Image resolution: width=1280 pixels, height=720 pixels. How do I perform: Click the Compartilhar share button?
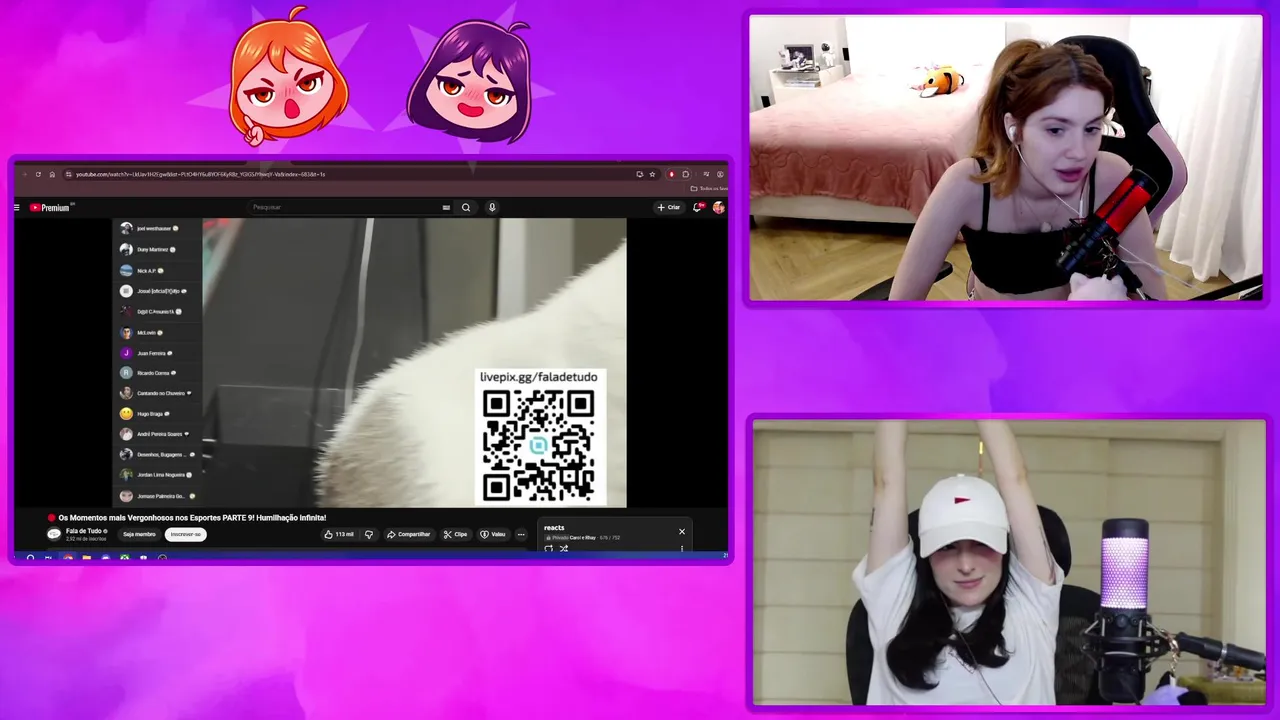[409, 534]
